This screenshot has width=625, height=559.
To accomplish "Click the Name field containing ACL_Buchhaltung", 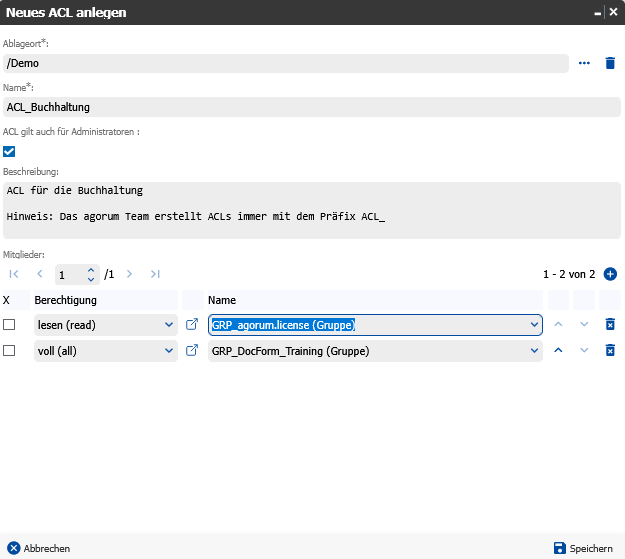I will click(x=310, y=107).
